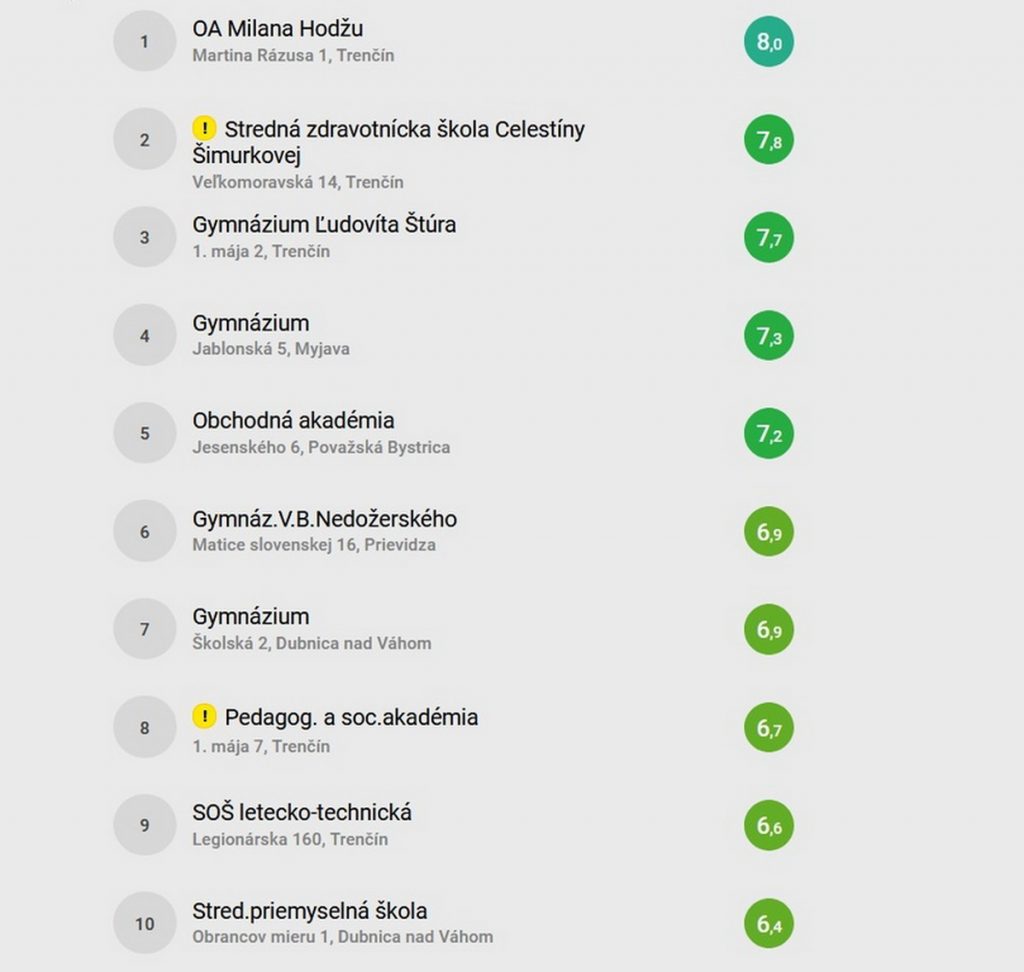Viewport: 1024px width, 972px height.
Task: Click the 8,0 score badge for OA Milana Hodžu
Action: [769, 42]
